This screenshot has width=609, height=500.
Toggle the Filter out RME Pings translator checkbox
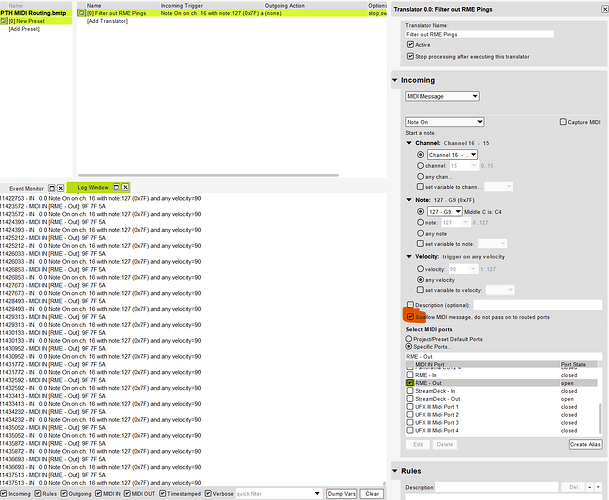tap(82, 13)
